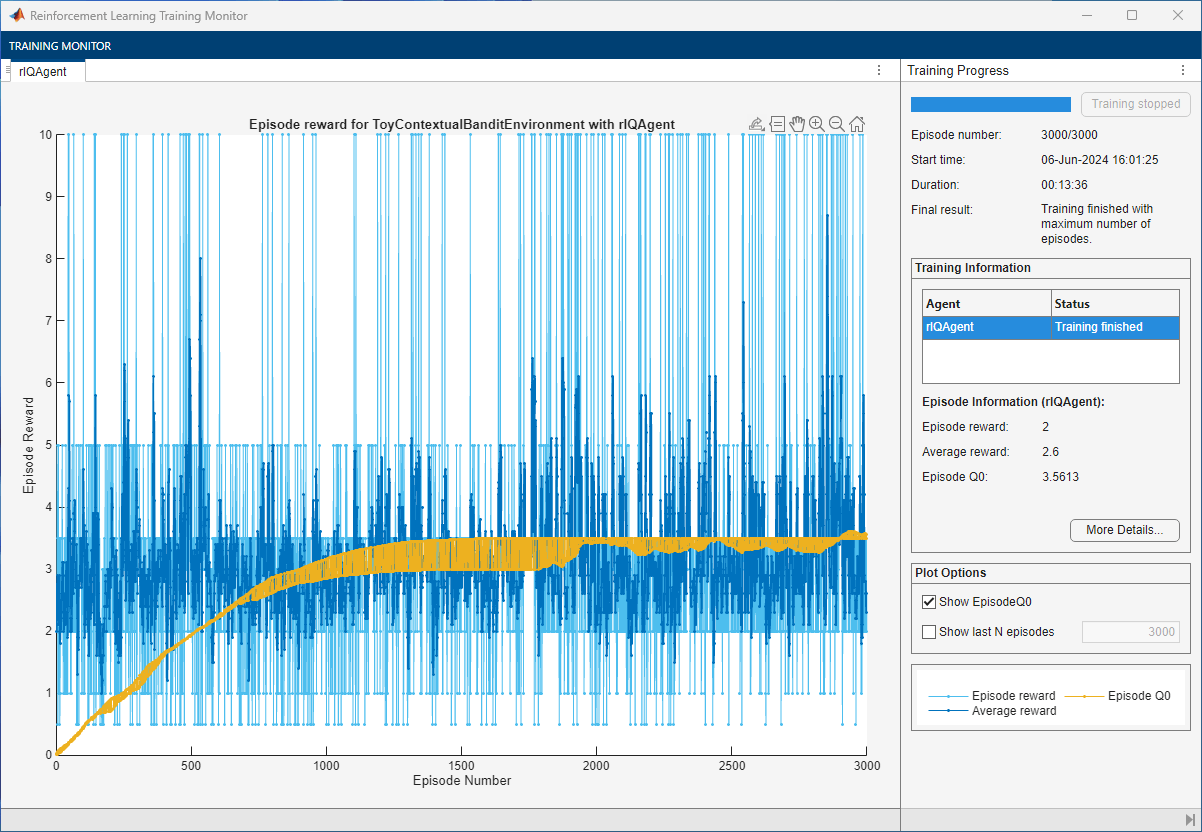Uncheck the Show EpisodeQ0 checkbox
This screenshot has width=1202, height=832.
(x=929, y=602)
